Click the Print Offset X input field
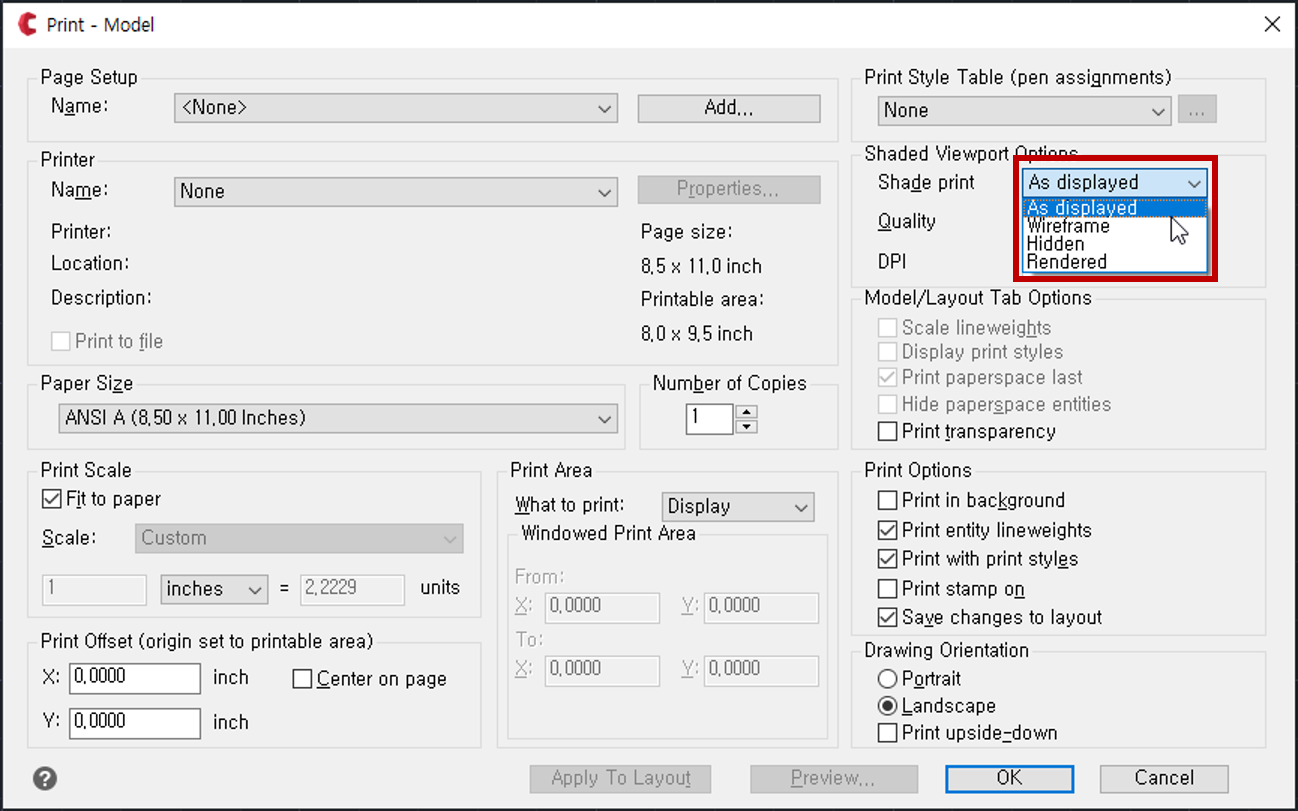1298x811 pixels. pos(135,677)
